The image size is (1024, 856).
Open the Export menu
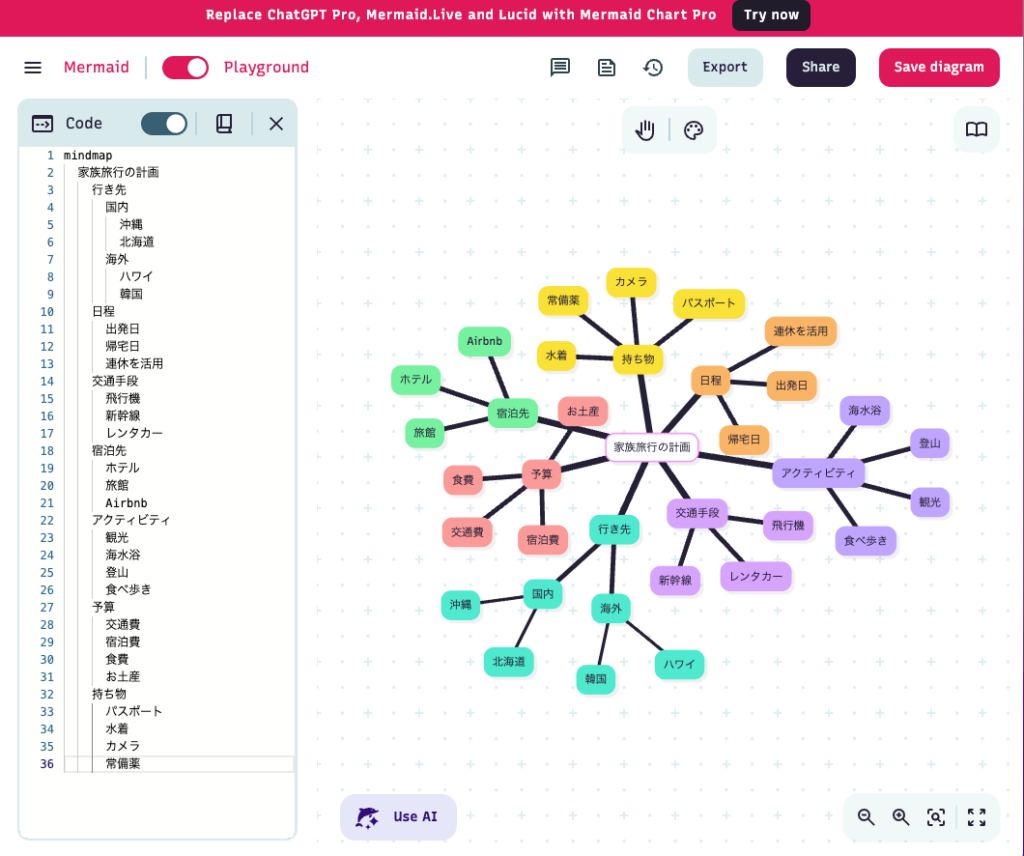tap(725, 67)
